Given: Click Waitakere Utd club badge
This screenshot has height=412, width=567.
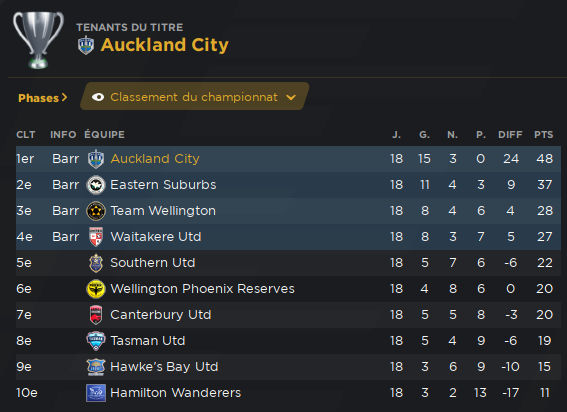Looking at the screenshot, I should pos(96,237).
